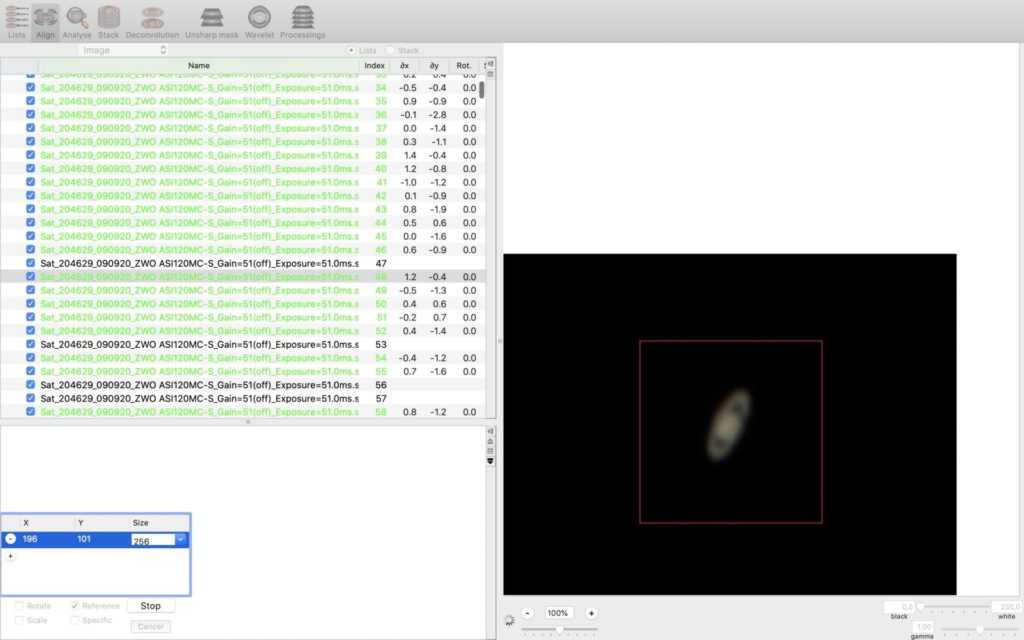
Task: Click the black level value field
Action: (899, 607)
